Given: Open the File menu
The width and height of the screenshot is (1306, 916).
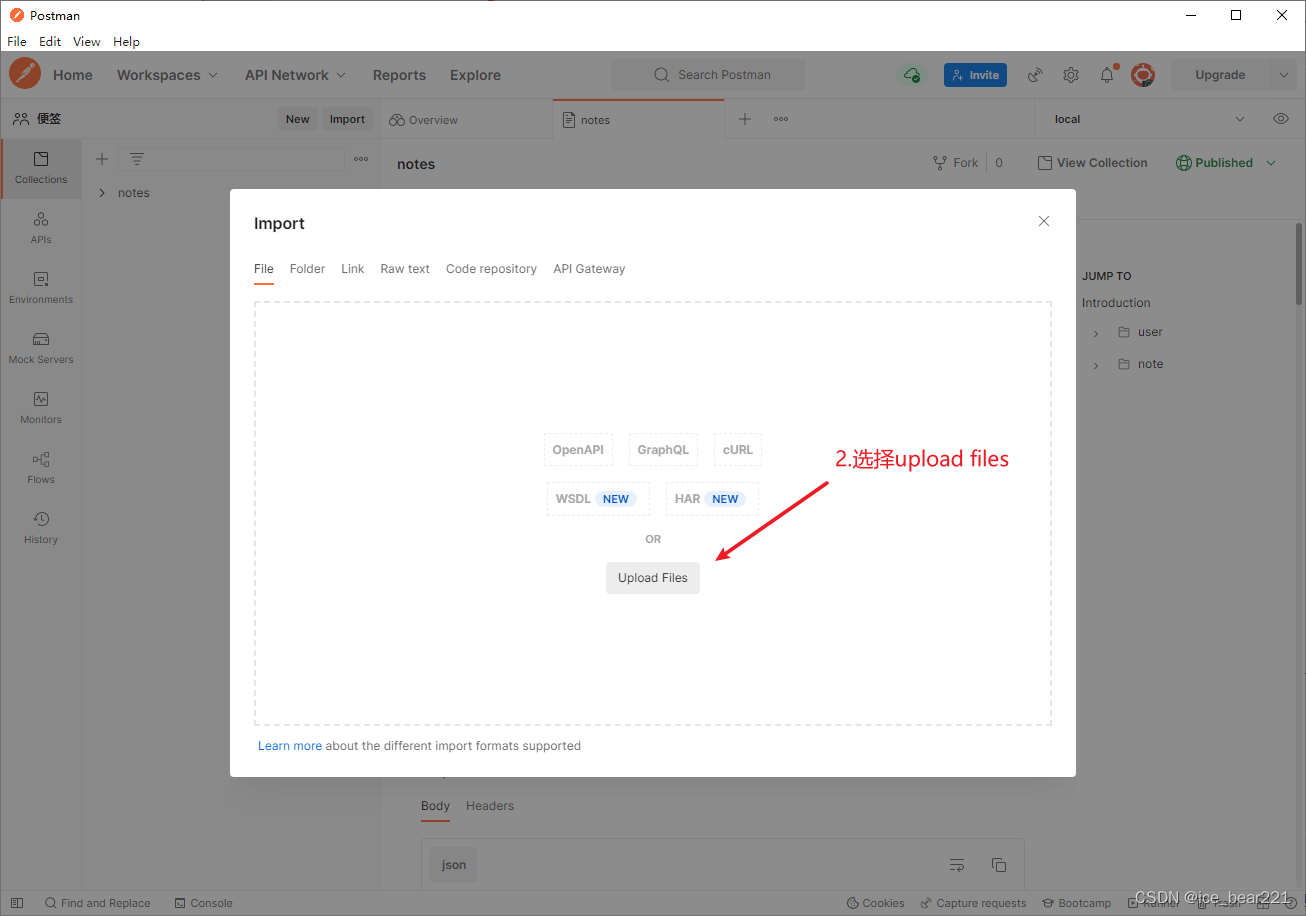Looking at the screenshot, I should point(17,42).
